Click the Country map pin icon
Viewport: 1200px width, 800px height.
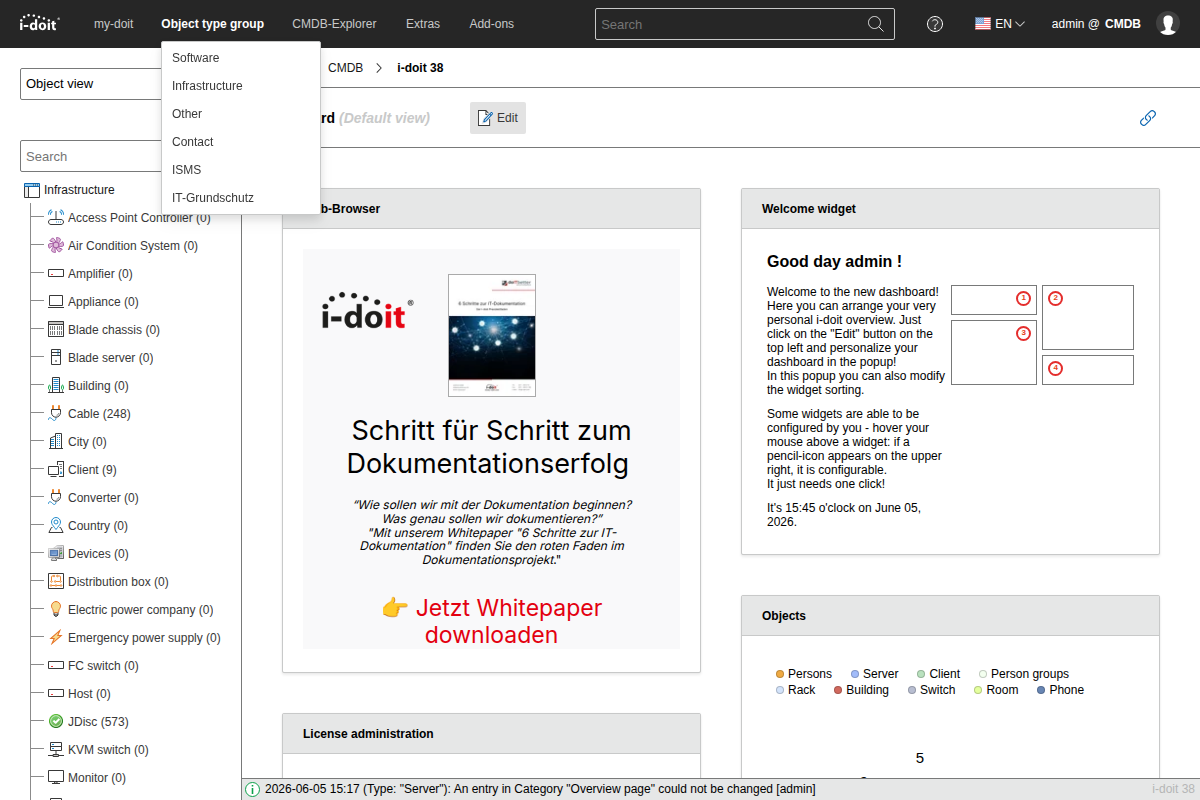[x=56, y=526]
